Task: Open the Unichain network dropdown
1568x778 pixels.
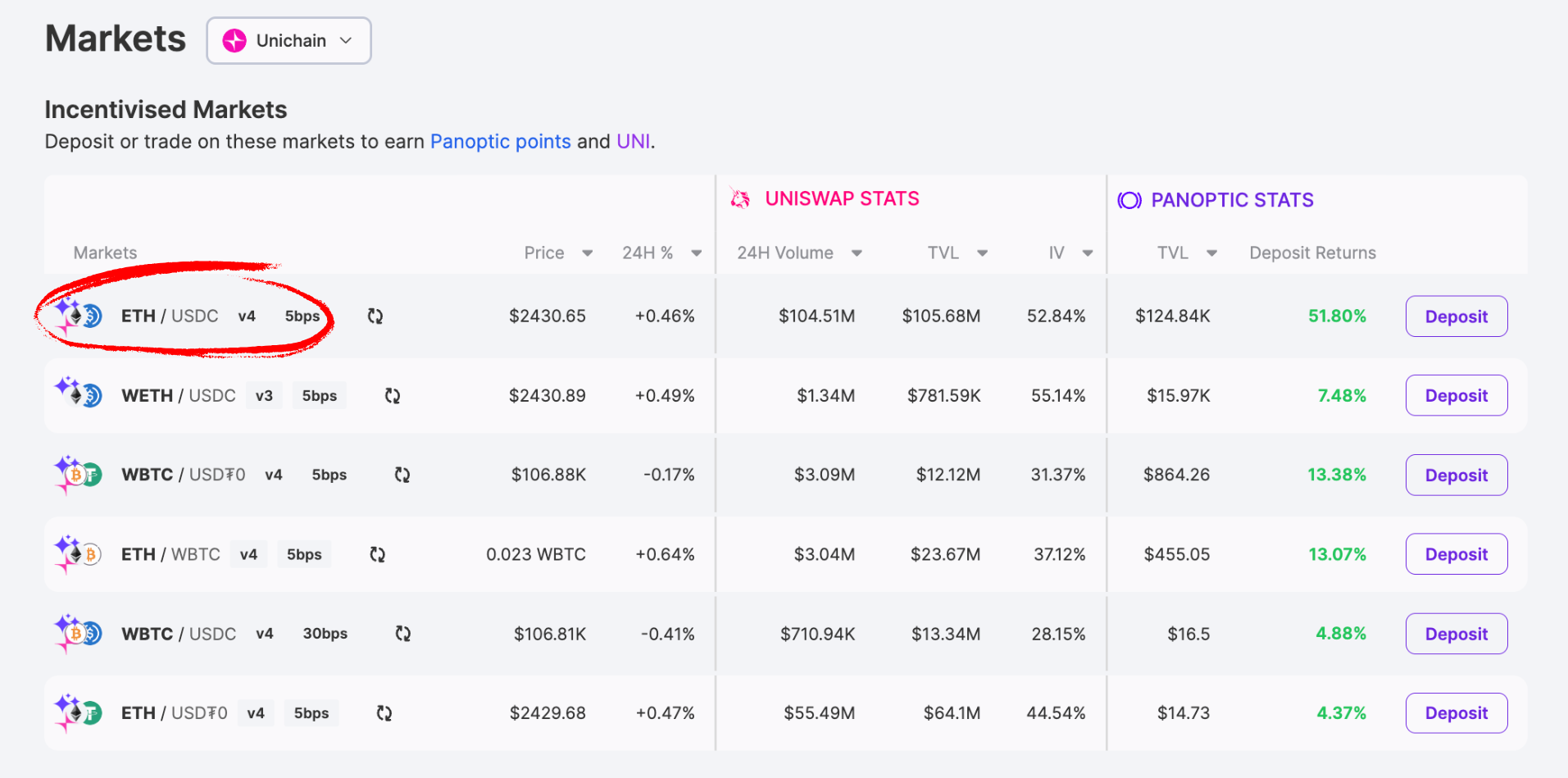Action: 289,41
